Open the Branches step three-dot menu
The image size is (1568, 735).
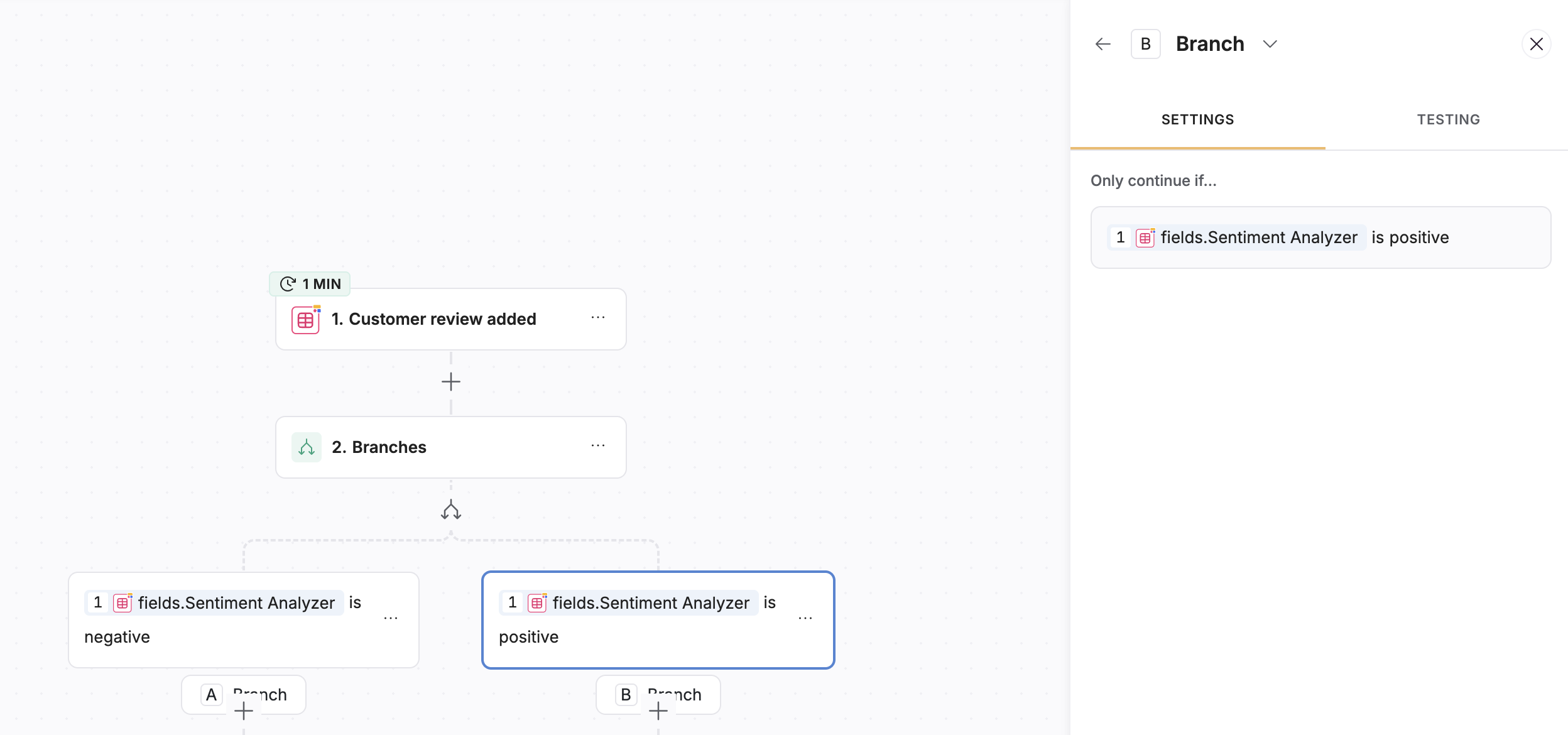pyautogui.click(x=597, y=446)
